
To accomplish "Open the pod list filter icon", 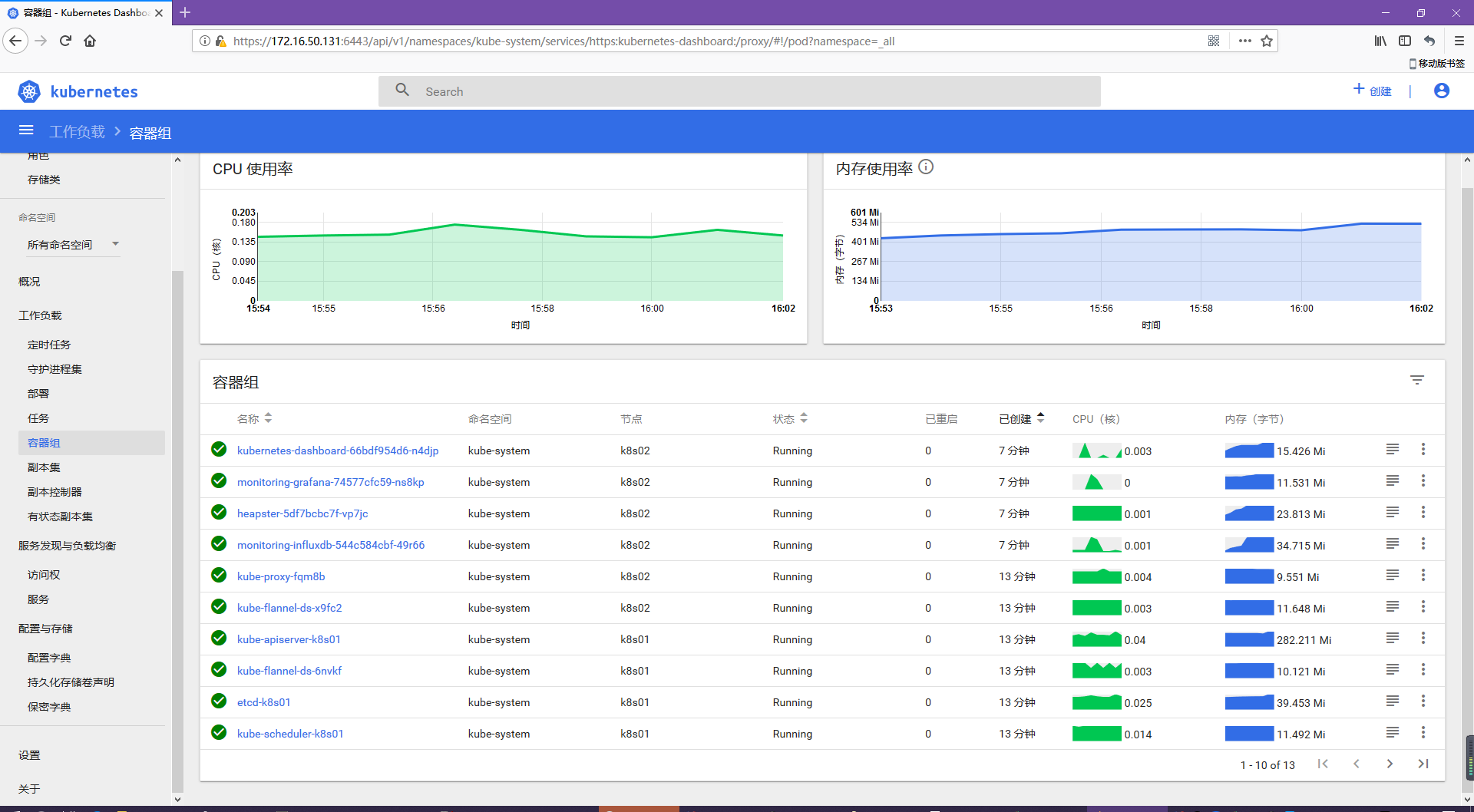I will tap(1417, 380).
